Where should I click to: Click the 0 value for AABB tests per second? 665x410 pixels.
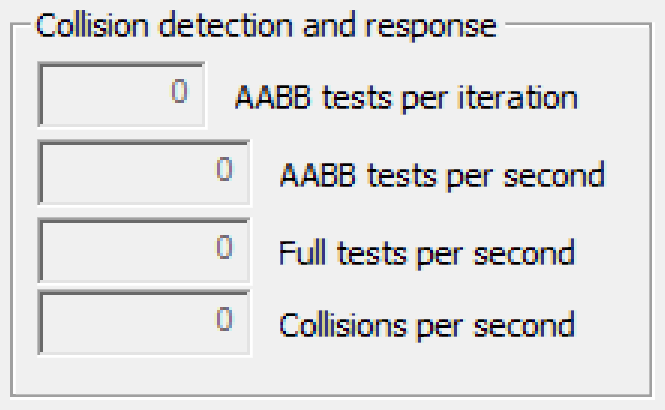(x=224, y=170)
